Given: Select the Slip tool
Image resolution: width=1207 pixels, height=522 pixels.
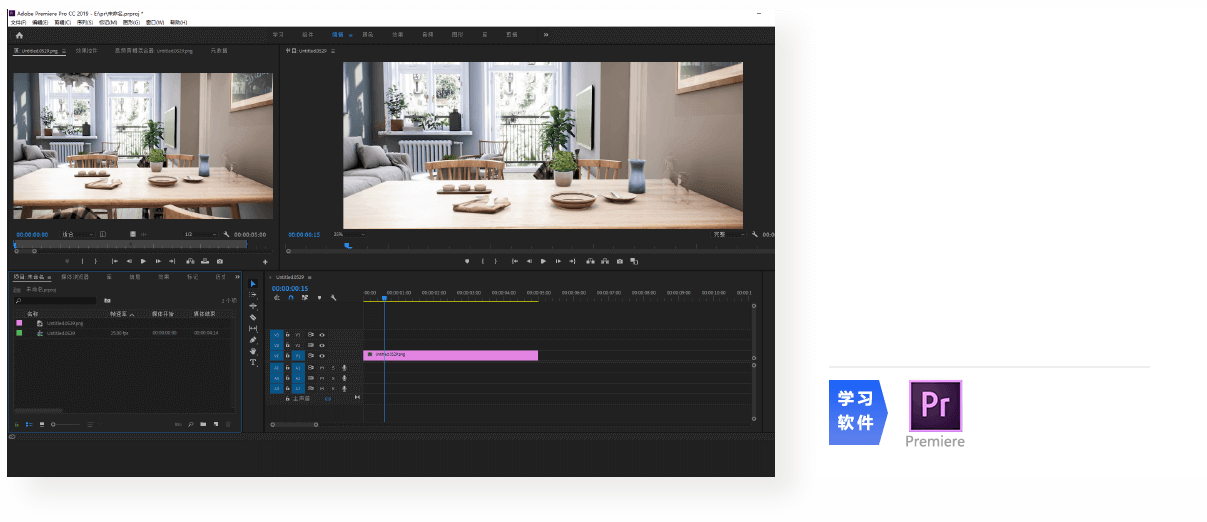Looking at the screenshot, I should click(253, 329).
